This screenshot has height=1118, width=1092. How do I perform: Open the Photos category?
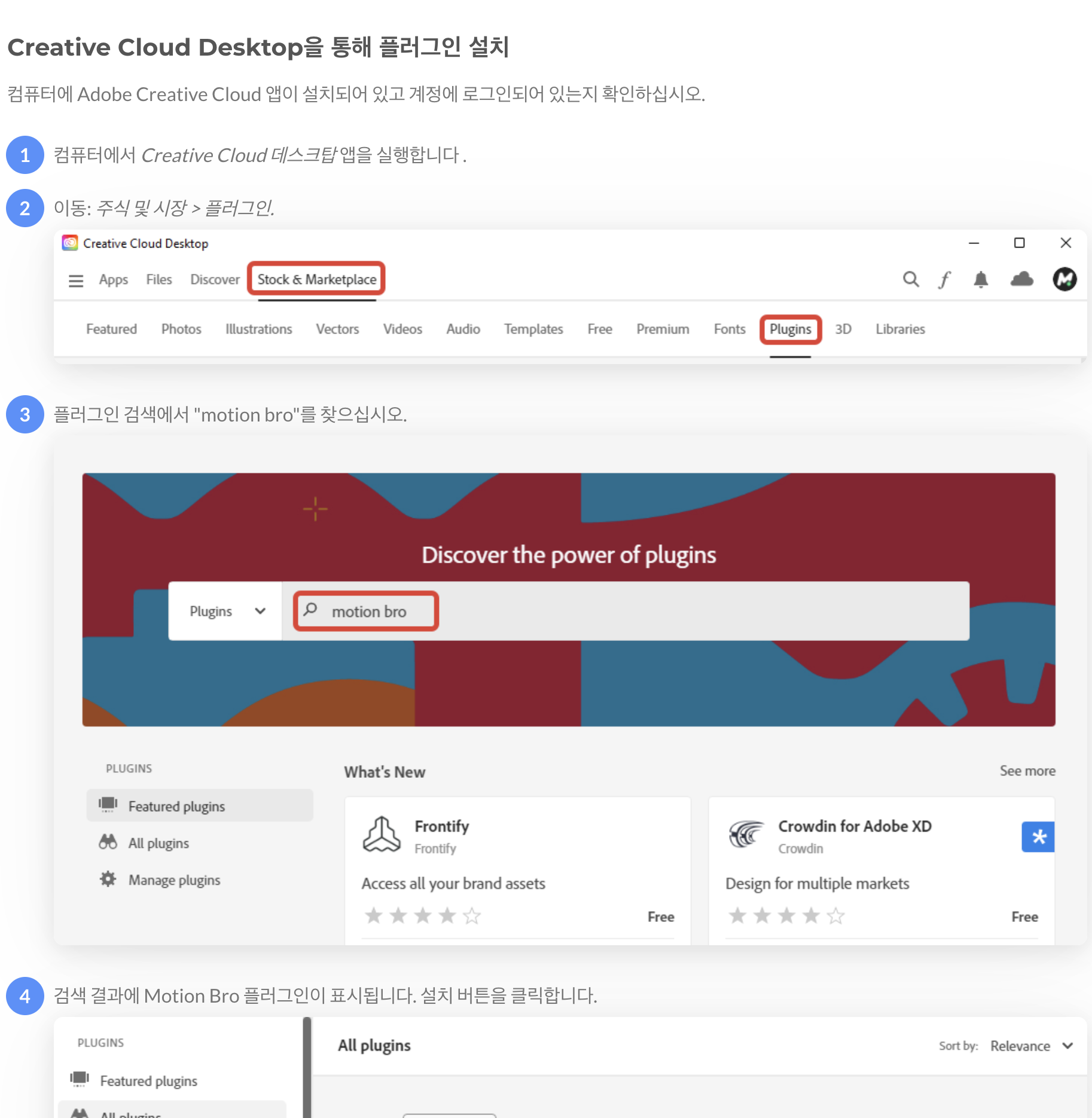click(181, 329)
